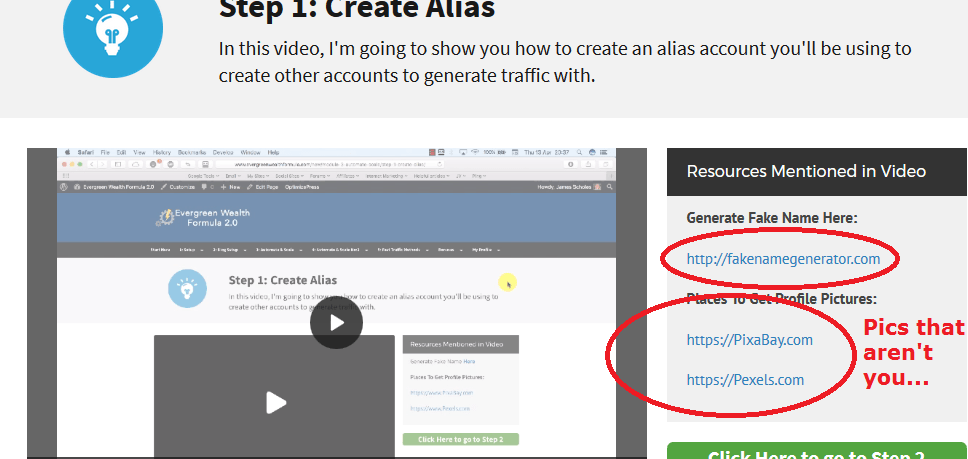
Task: Open the PixaBay.com link in the resources sidebar
Action: coord(749,340)
